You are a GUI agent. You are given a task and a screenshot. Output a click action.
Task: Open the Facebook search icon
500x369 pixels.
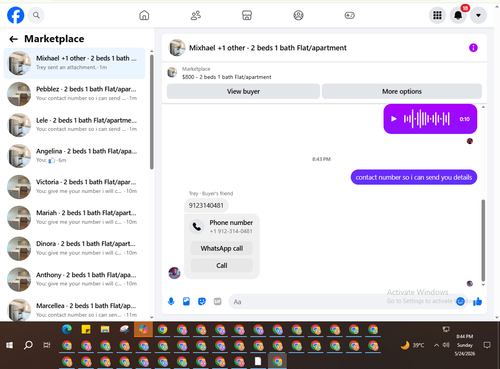[36, 15]
